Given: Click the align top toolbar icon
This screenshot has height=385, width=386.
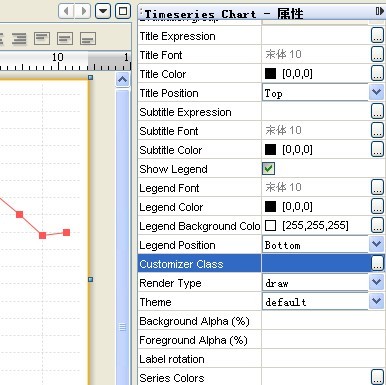Looking at the screenshot, I should click(x=42, y=39).
